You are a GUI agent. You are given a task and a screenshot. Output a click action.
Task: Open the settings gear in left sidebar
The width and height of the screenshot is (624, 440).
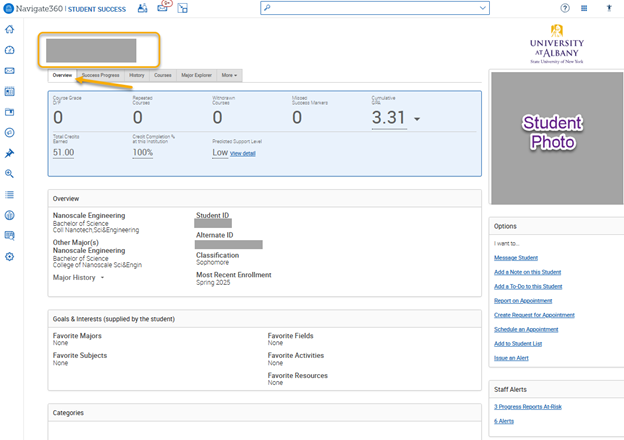10,256
